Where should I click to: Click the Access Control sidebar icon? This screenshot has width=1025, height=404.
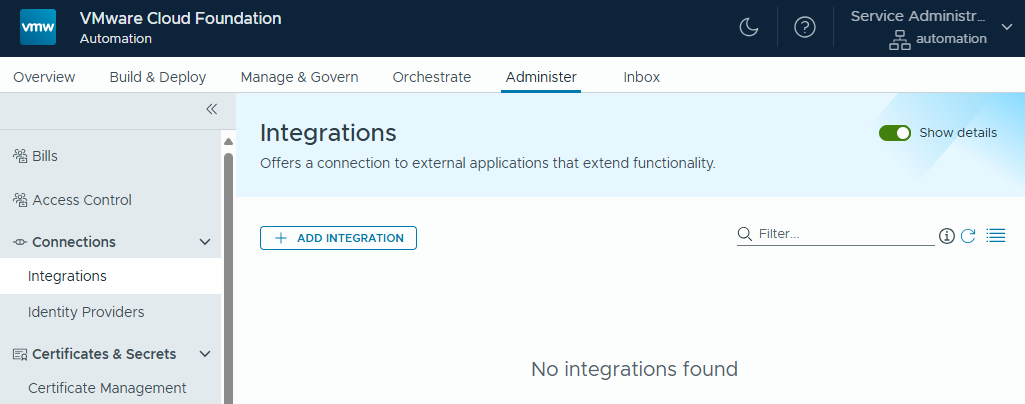point(20,200)
